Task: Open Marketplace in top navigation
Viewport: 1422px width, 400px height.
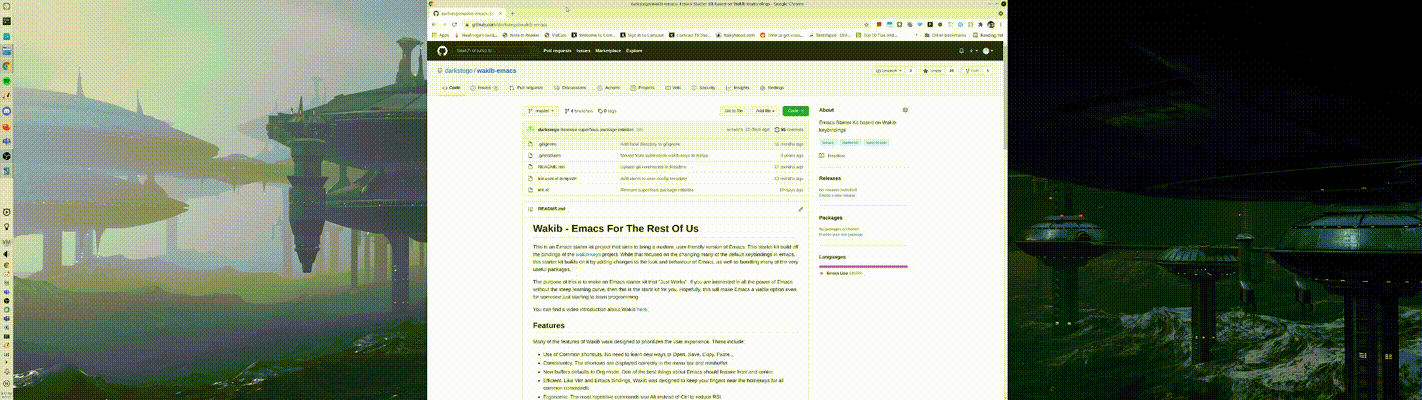Action: coord(608,50)
